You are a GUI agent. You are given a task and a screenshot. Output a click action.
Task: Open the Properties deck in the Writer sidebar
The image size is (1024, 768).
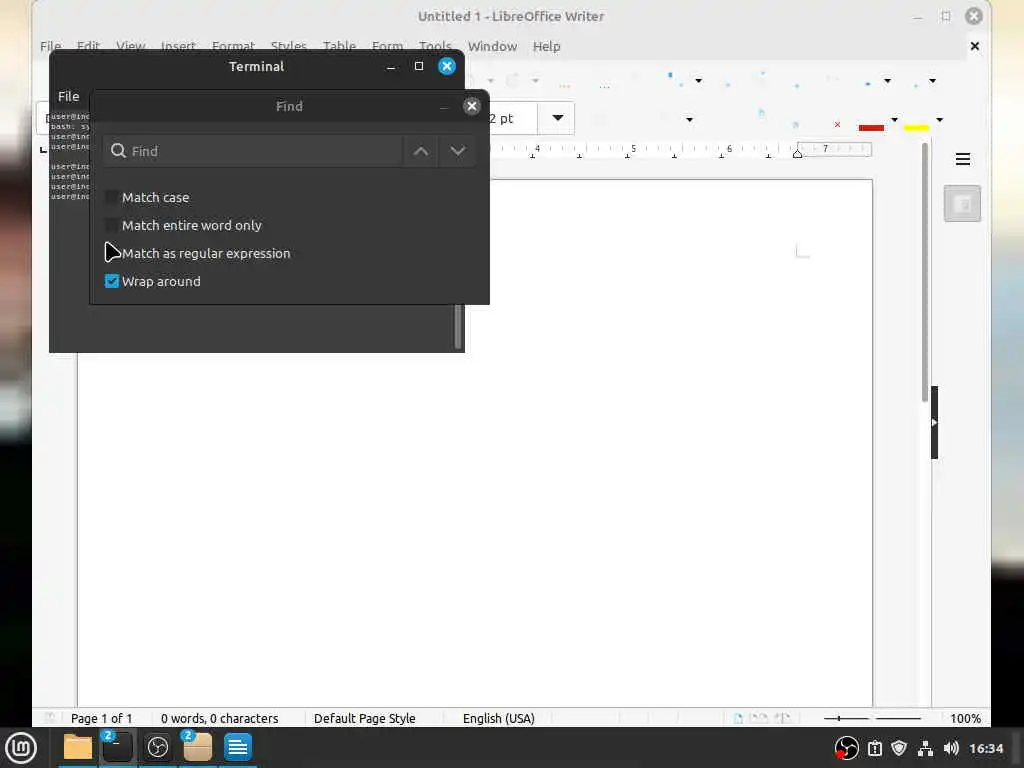click(x=962, y=204)
